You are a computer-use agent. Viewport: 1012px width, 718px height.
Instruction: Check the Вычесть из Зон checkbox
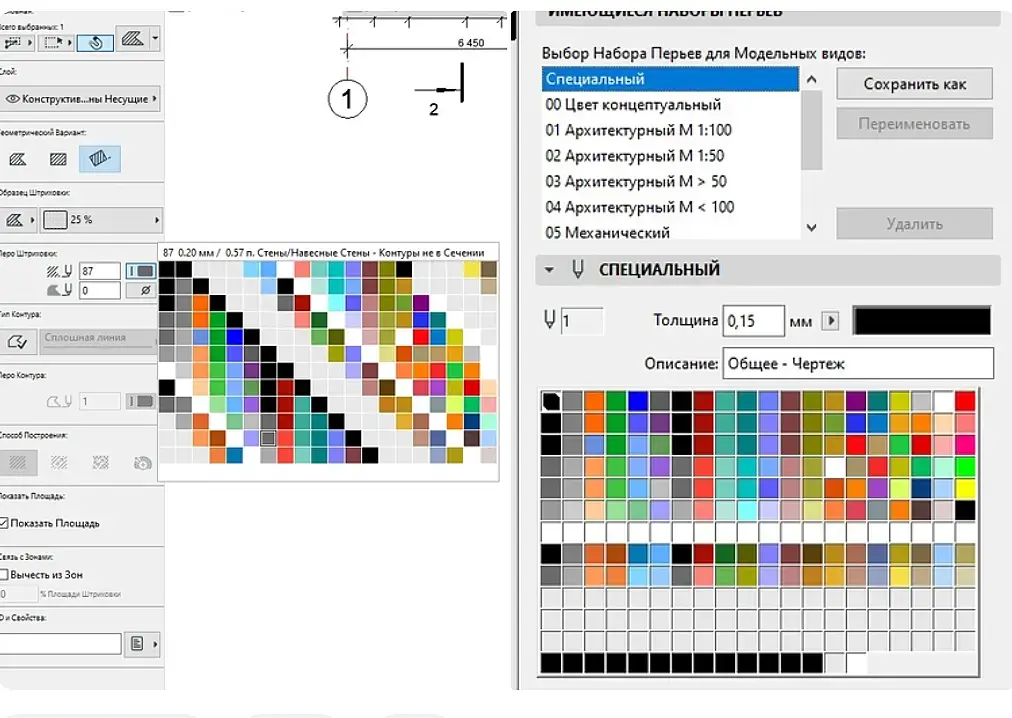[x=4, y=574]
